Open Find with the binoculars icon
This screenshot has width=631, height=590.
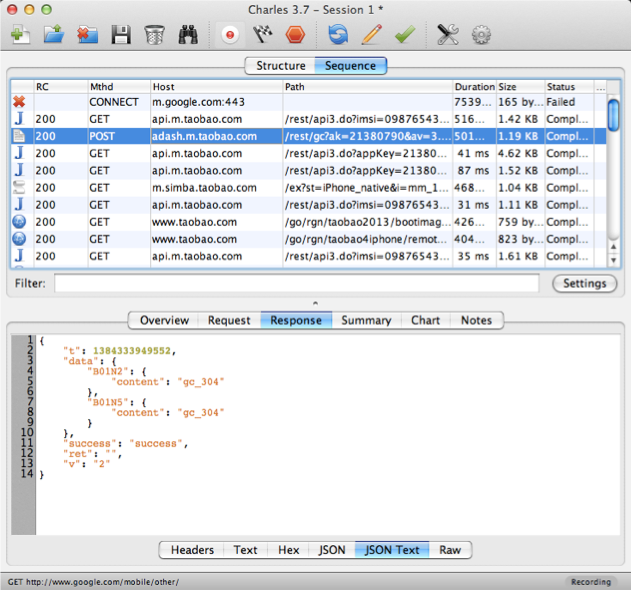point(188,35)
